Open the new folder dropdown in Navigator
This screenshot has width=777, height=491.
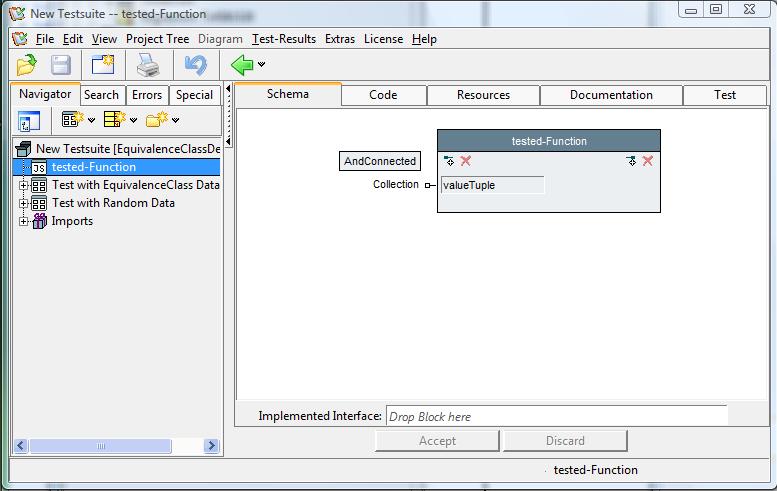[x=175, y=121]
